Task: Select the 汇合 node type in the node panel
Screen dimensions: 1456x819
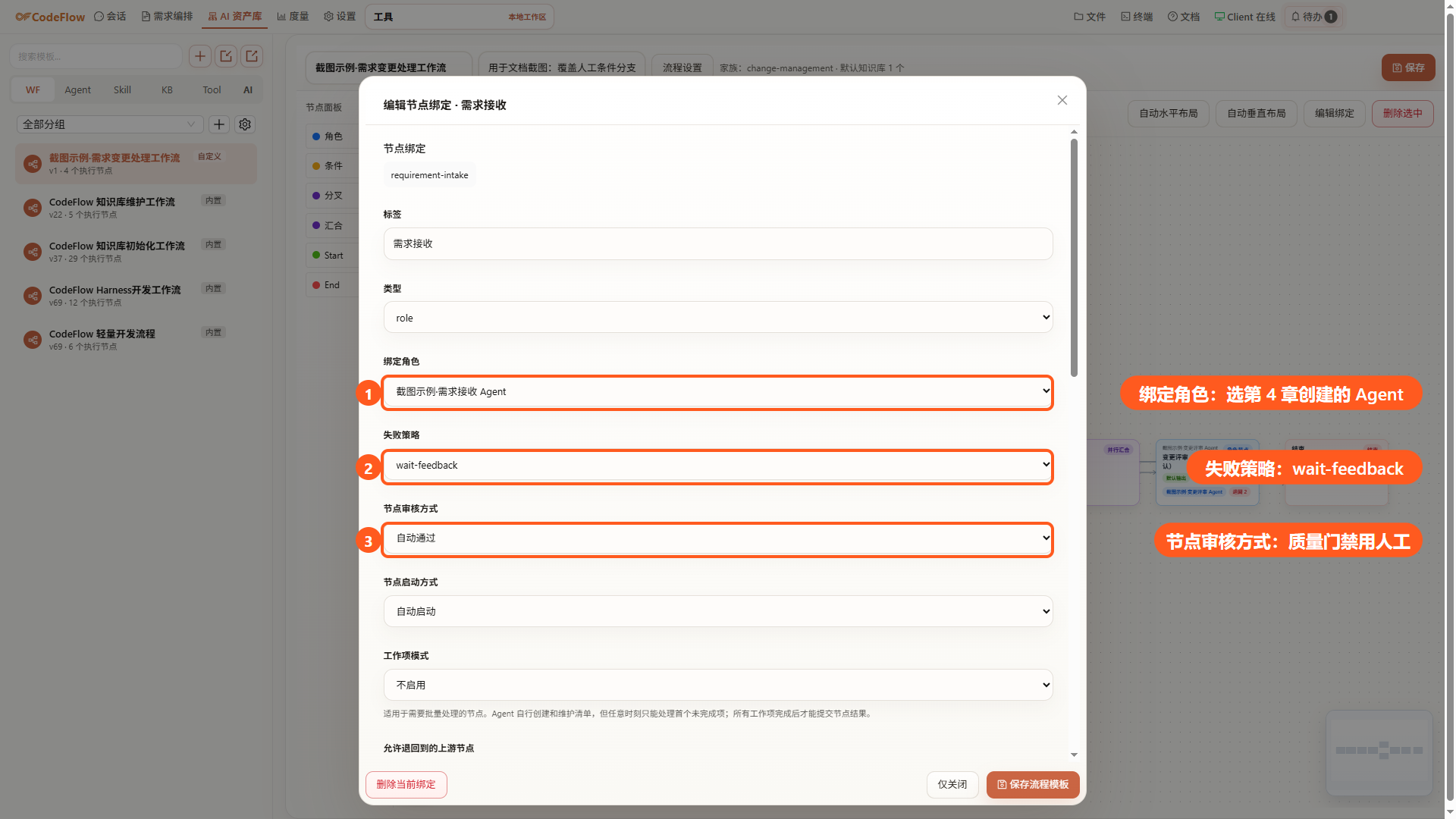Action: coord(331,226)
